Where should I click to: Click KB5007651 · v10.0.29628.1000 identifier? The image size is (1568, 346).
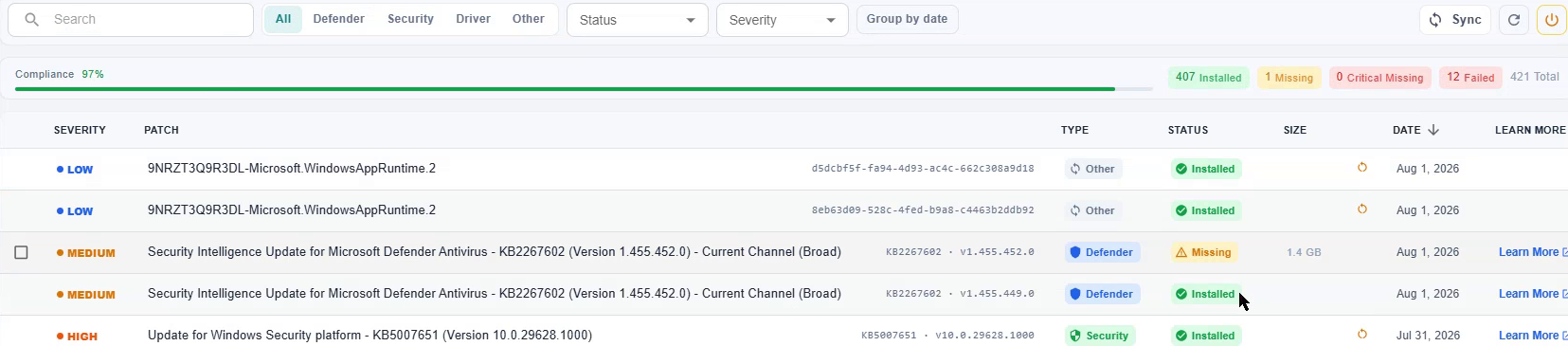click(947, 336)
